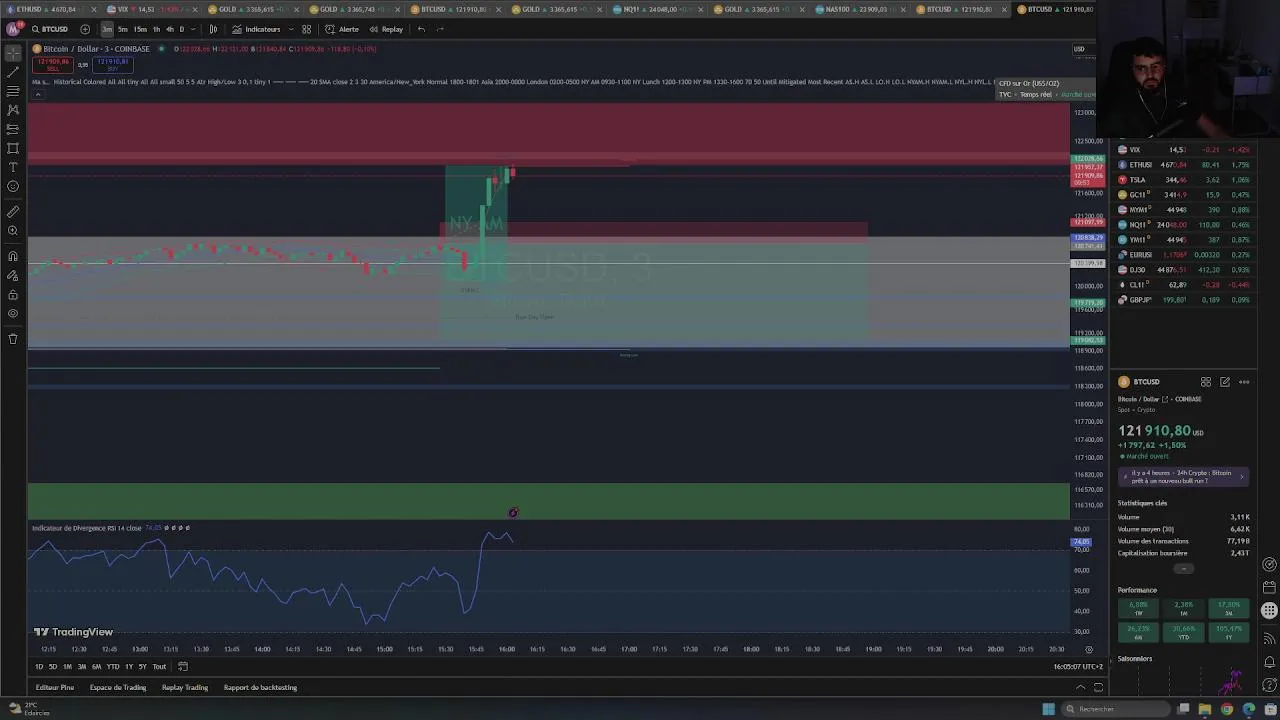Screen dimensions: 1280x720
Task: Select the Tout date range
Action: pyautogui.click(x=159, y=667)
